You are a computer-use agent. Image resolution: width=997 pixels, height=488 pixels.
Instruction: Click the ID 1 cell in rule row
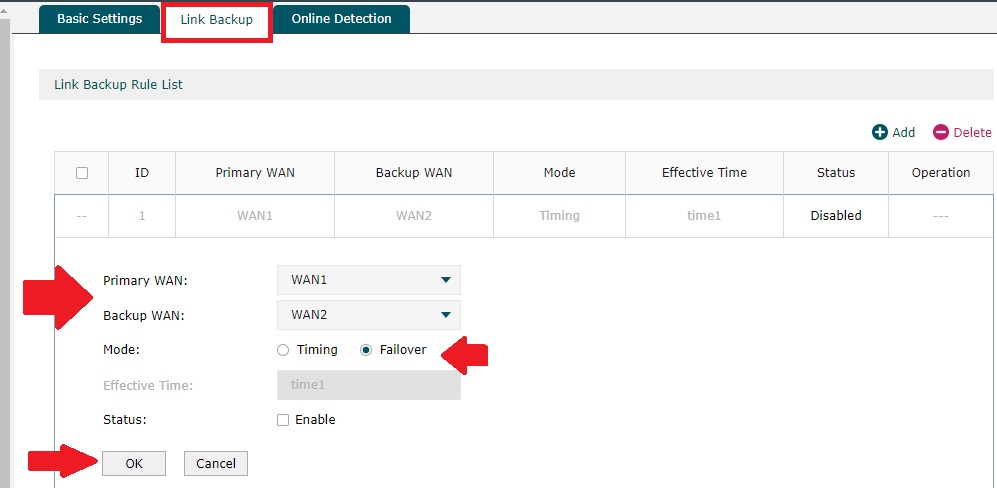[x=142, y=216]
